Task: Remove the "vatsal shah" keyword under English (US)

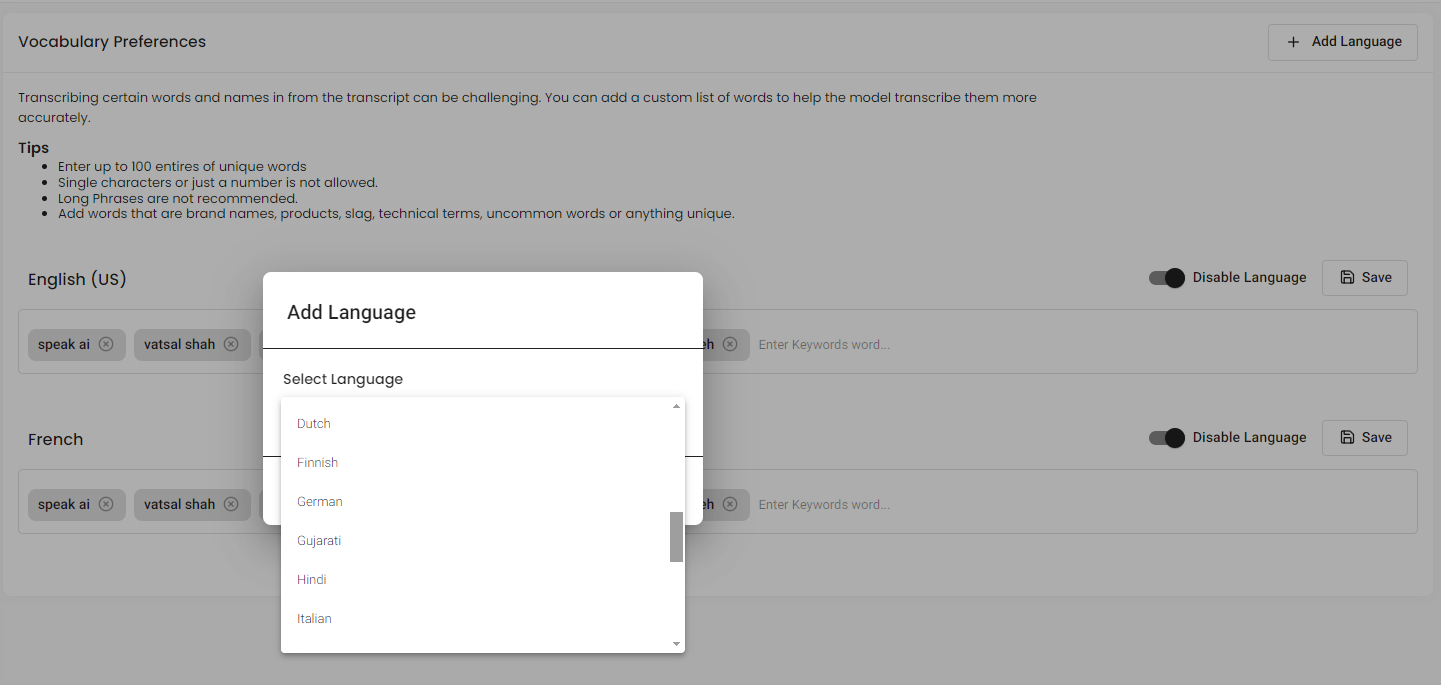Action: [x=231, y=344]
